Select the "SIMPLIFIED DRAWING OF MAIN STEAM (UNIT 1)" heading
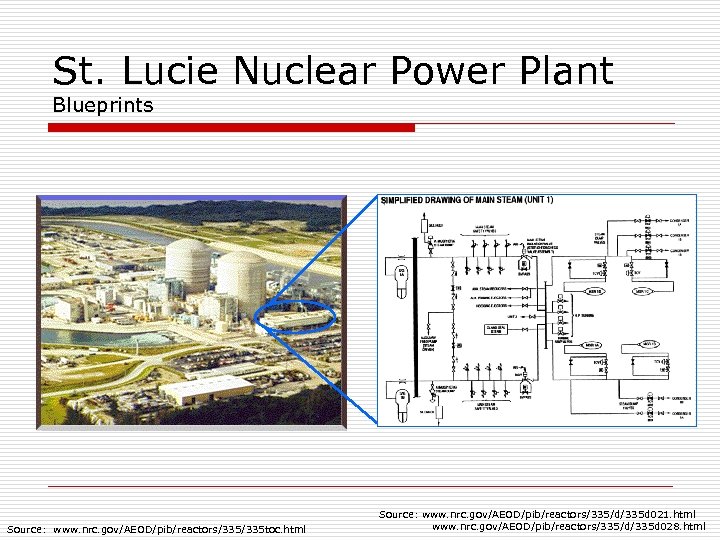This screenshot has height=540, width=720. point(467,200)
